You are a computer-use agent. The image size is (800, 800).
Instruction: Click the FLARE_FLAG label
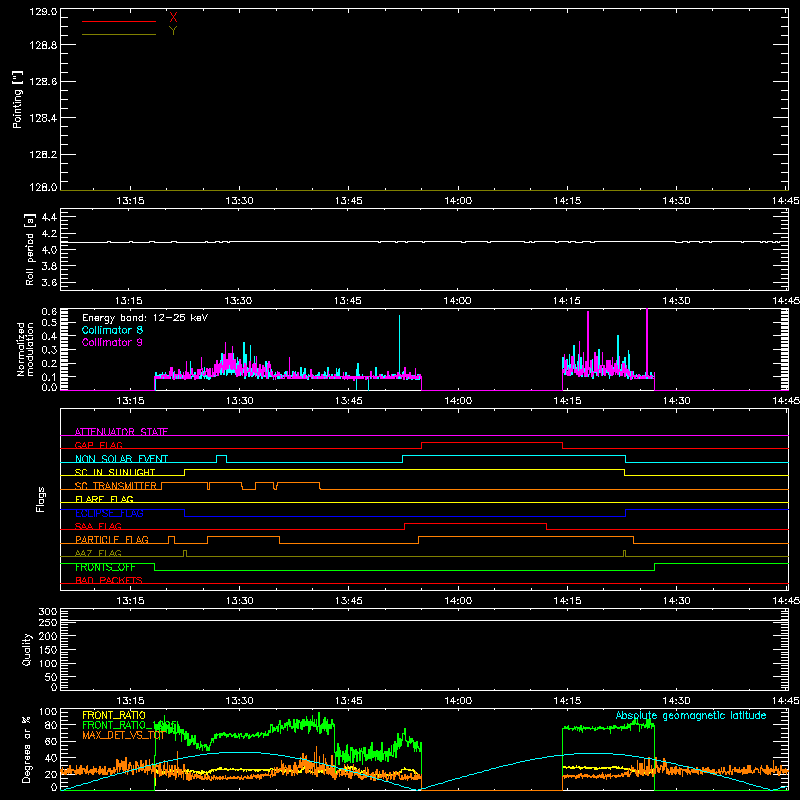pyautogui.click(x=104, y=499)
